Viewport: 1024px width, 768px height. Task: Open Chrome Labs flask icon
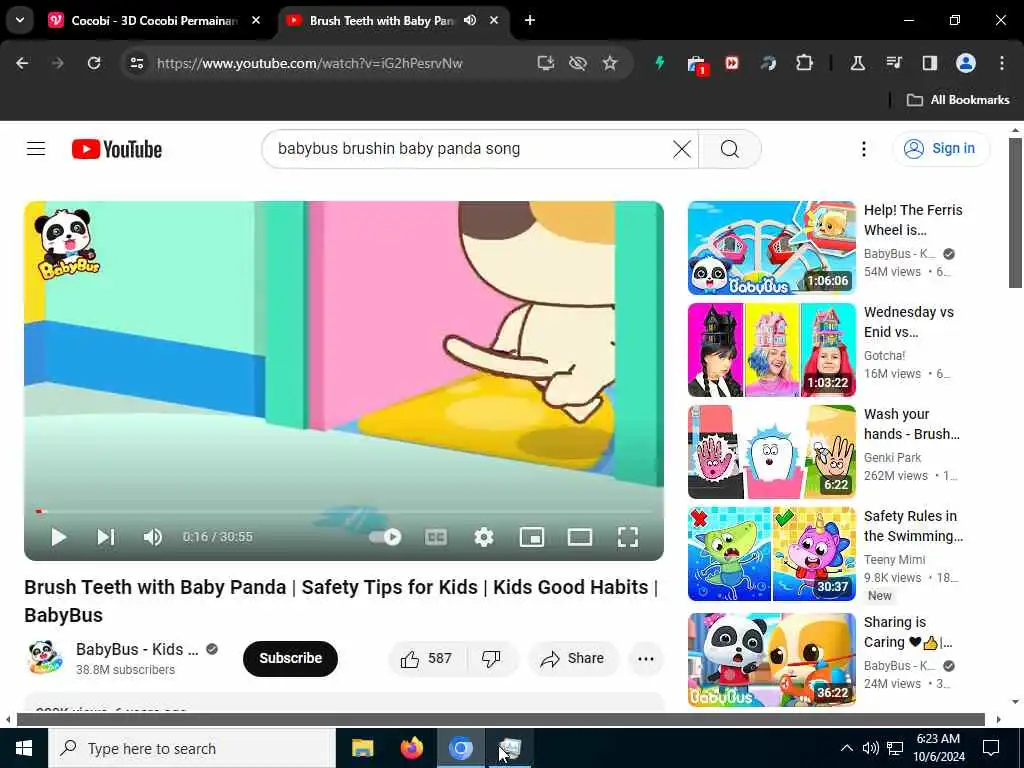coord(857,63)
